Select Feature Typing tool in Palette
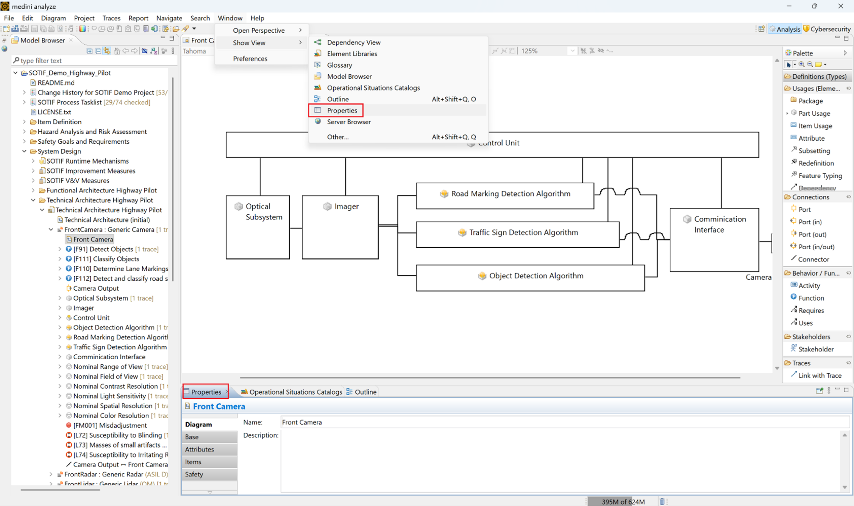 (x=816, y=176)
